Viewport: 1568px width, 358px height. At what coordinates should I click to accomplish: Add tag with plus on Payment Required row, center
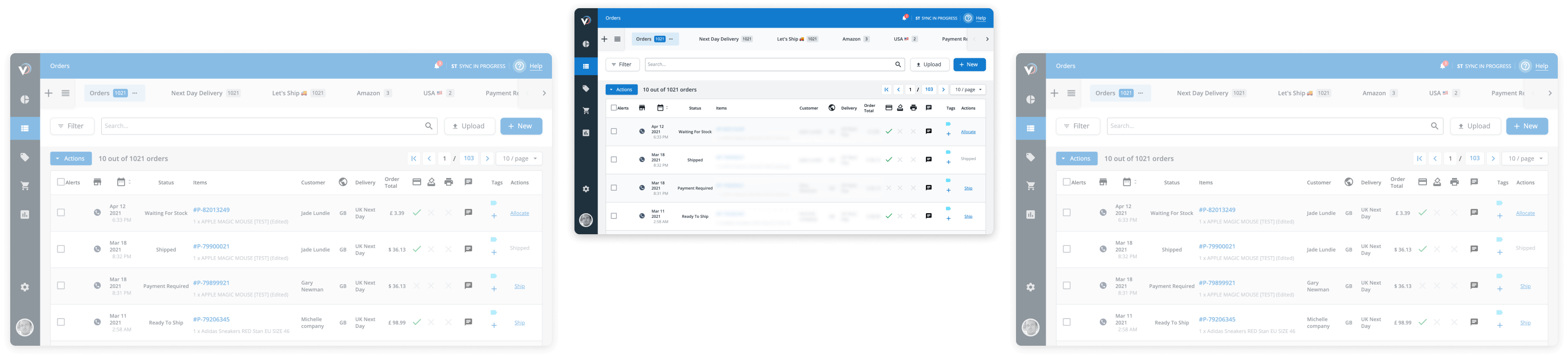(949, 191)
